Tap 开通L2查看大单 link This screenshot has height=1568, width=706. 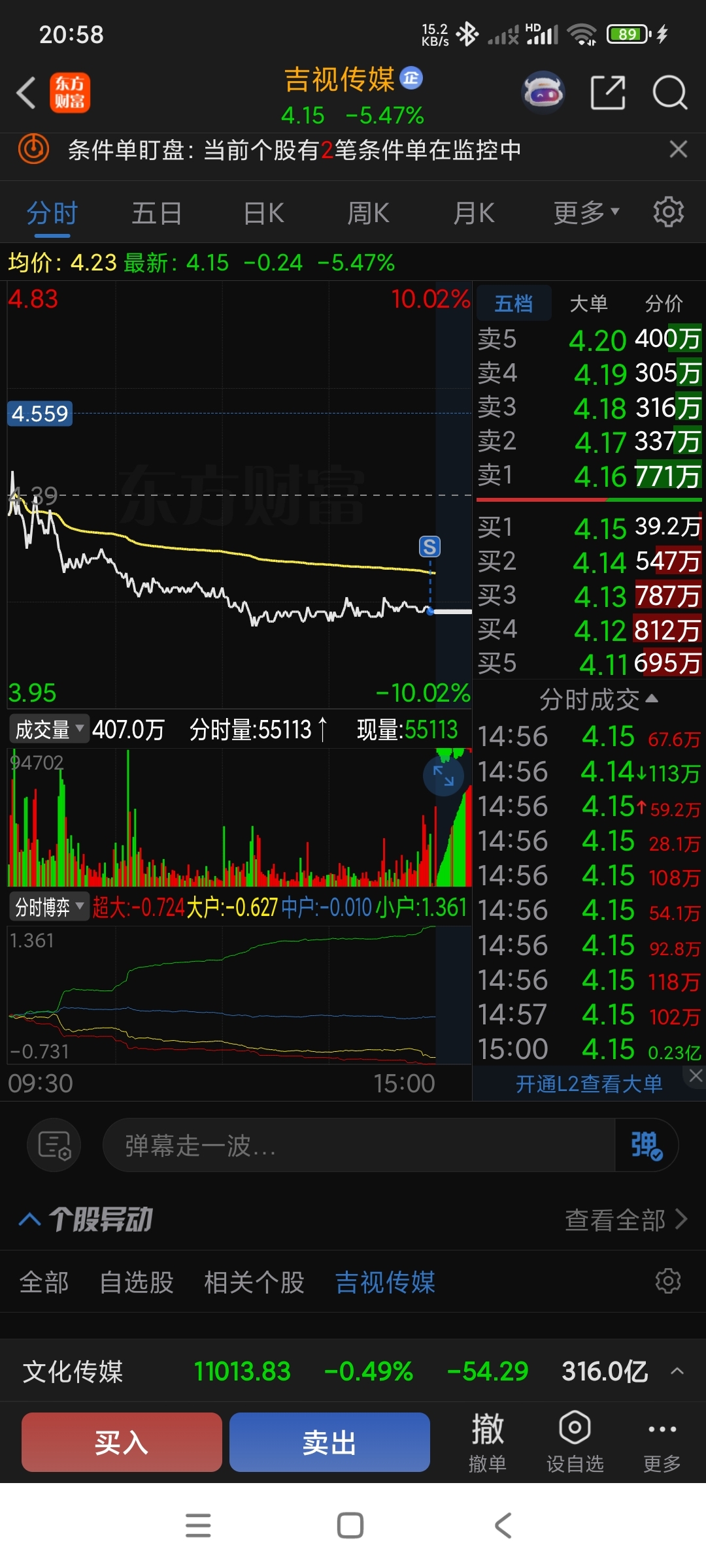589,1084
